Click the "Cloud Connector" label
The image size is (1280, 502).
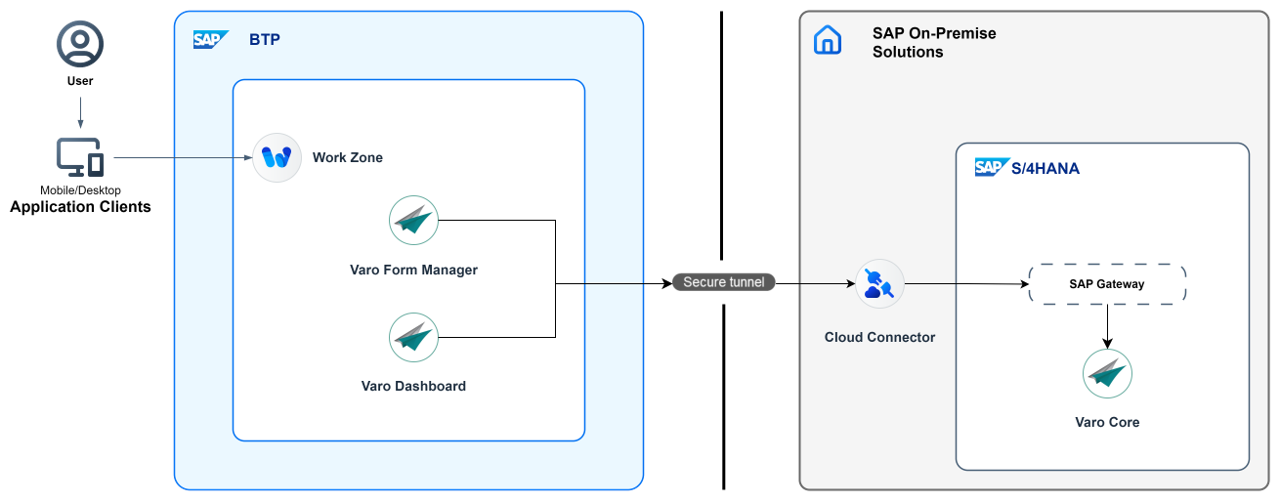click(880, 337)
